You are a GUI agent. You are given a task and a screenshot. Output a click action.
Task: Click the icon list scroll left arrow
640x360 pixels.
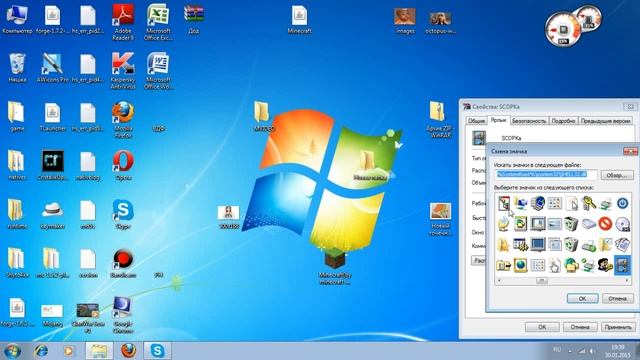click(499, 280)
